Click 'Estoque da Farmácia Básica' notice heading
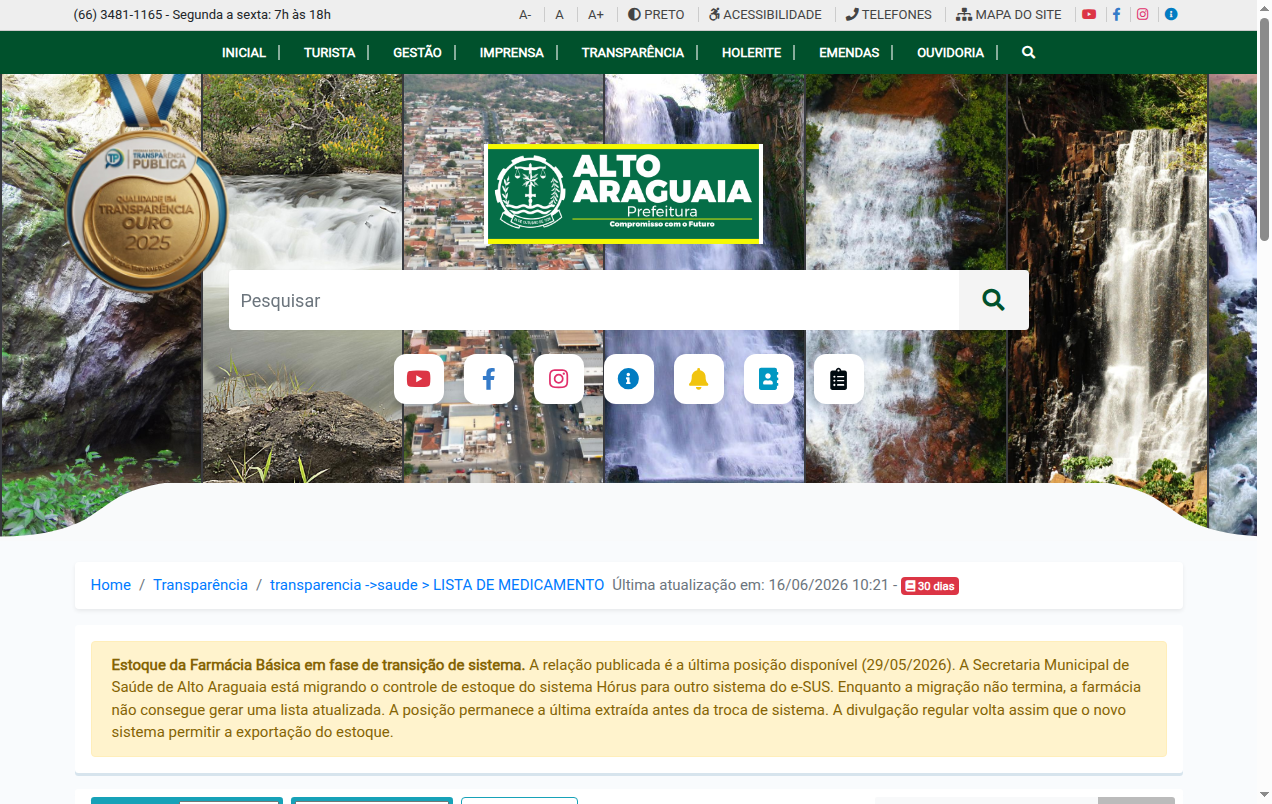Viewport: 1272px width, 804px height. coord(318,665)
